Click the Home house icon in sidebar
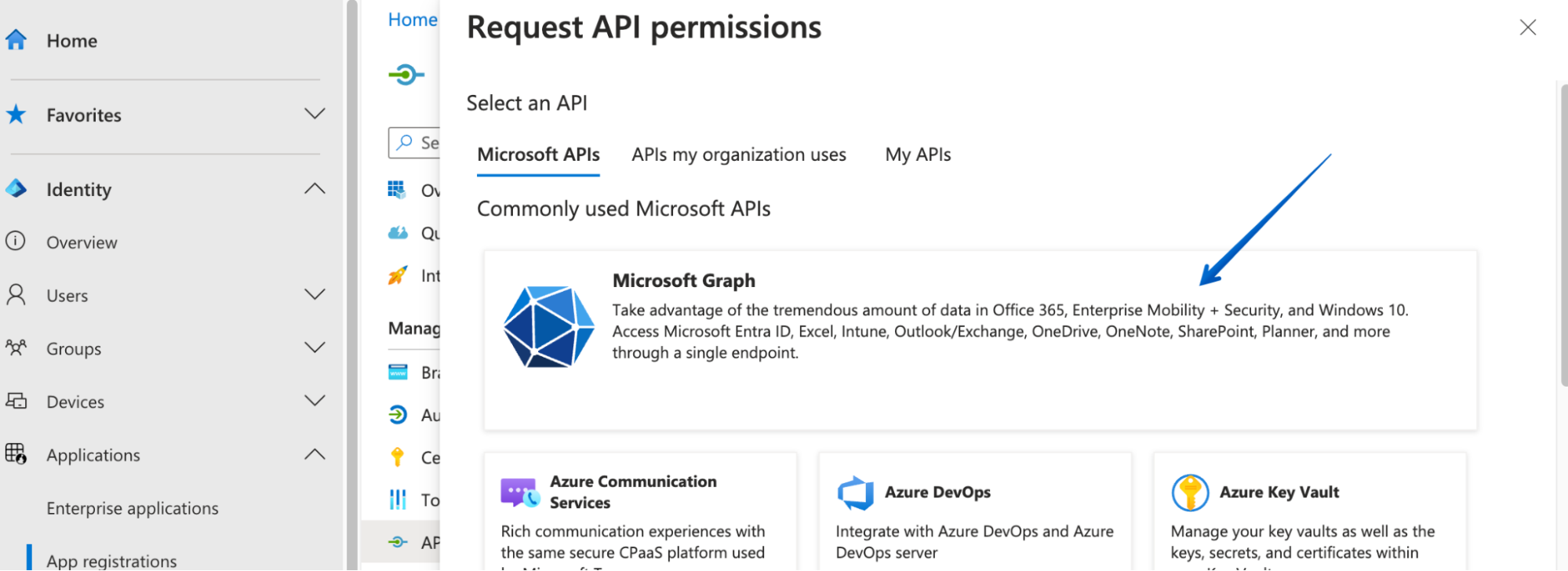Screen dimensions: 1568x571 pos(16,40)
